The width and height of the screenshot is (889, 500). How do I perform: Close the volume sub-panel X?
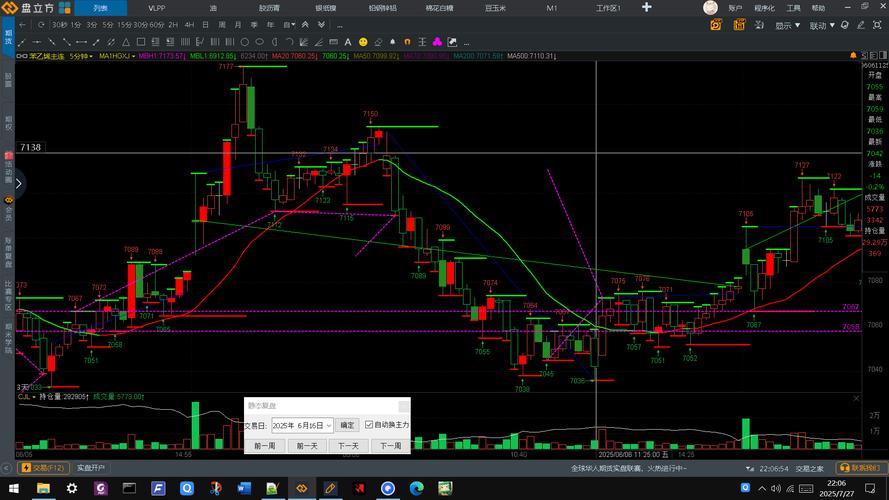click(856, 399)
